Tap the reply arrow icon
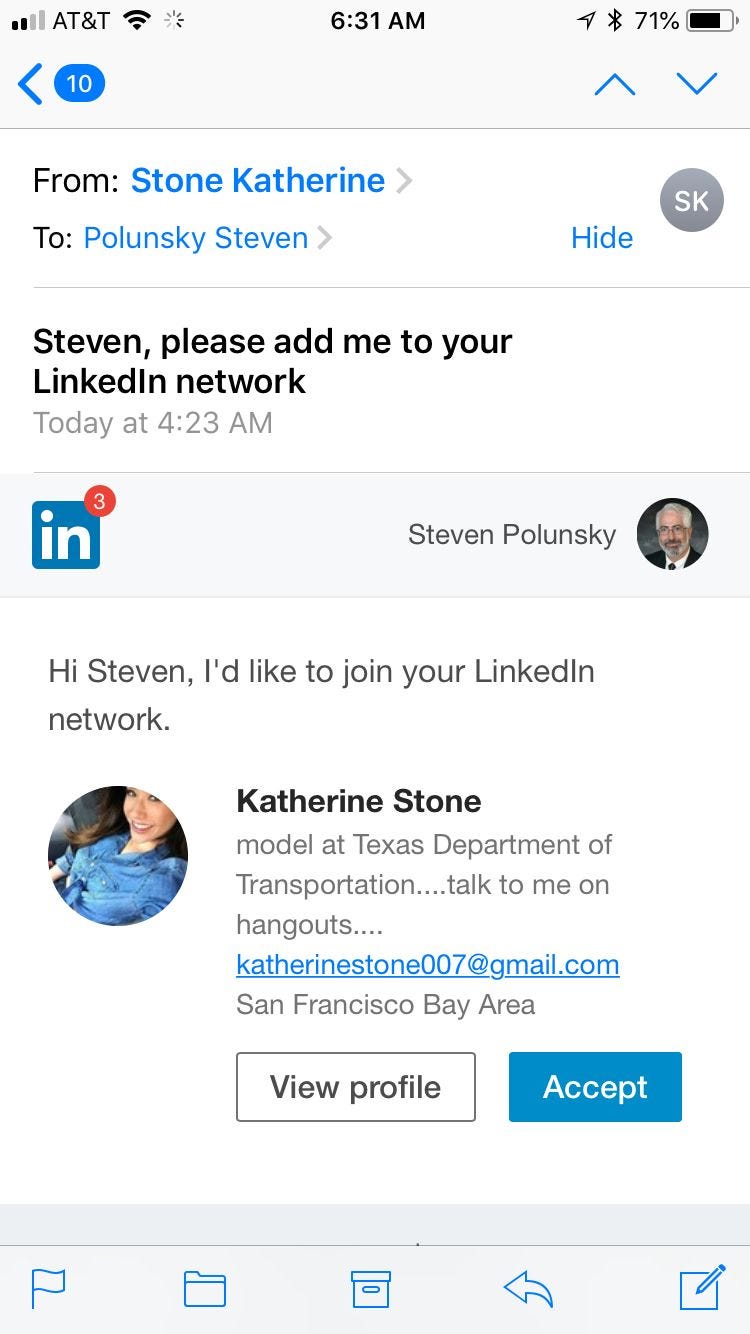The width and height of the screenshot is (750, 1334). pos(529,1289)
